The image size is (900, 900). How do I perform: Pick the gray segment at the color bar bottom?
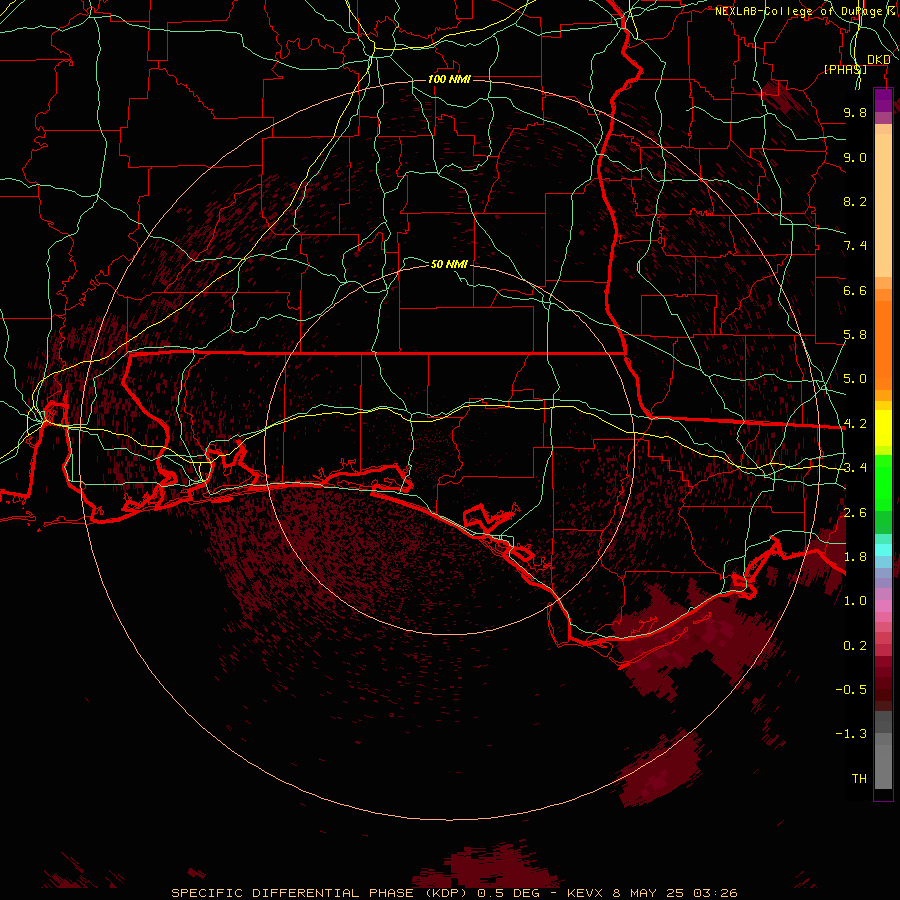[x=883, y=767]
